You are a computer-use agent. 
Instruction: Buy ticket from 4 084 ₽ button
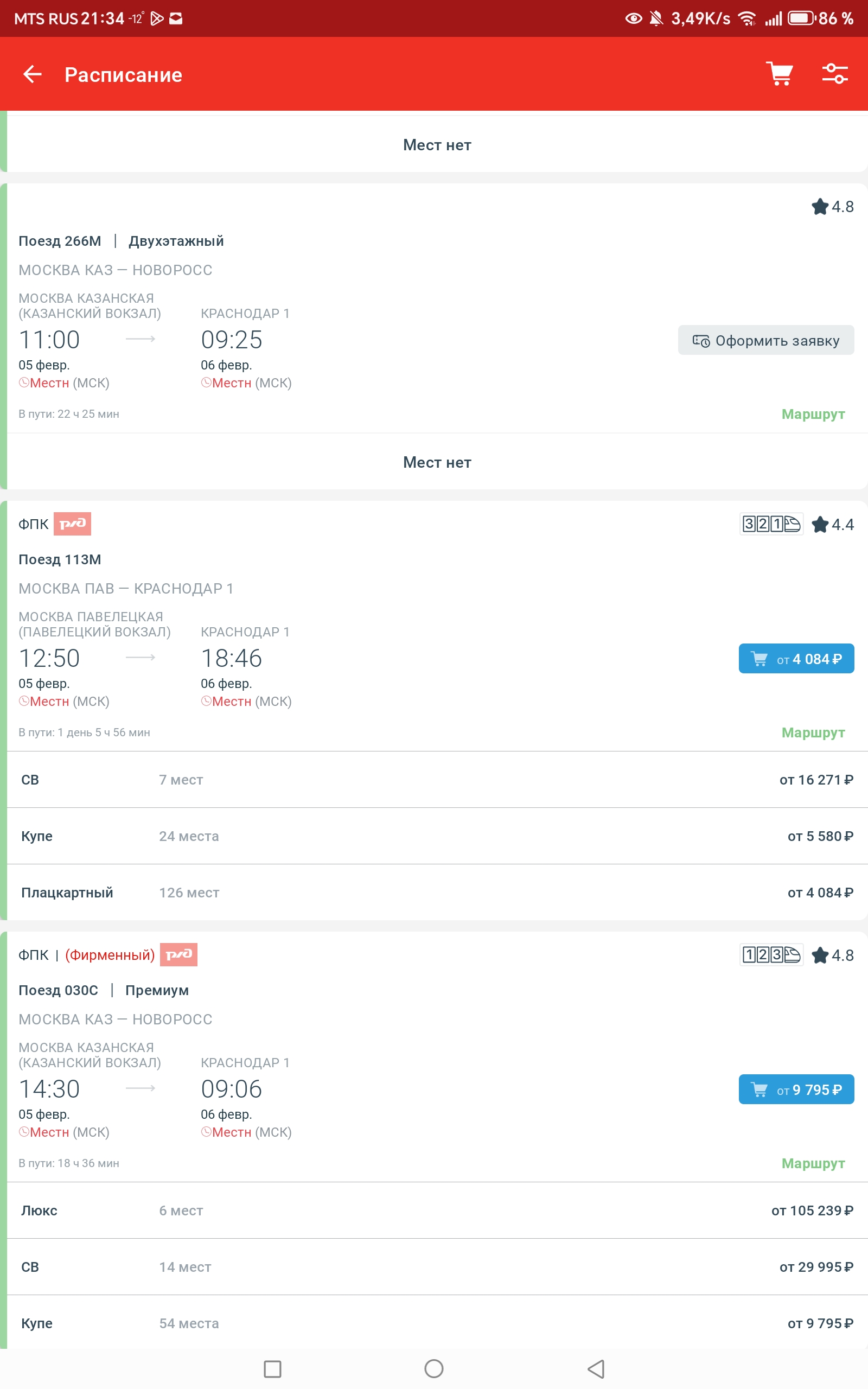click(796, 659)
